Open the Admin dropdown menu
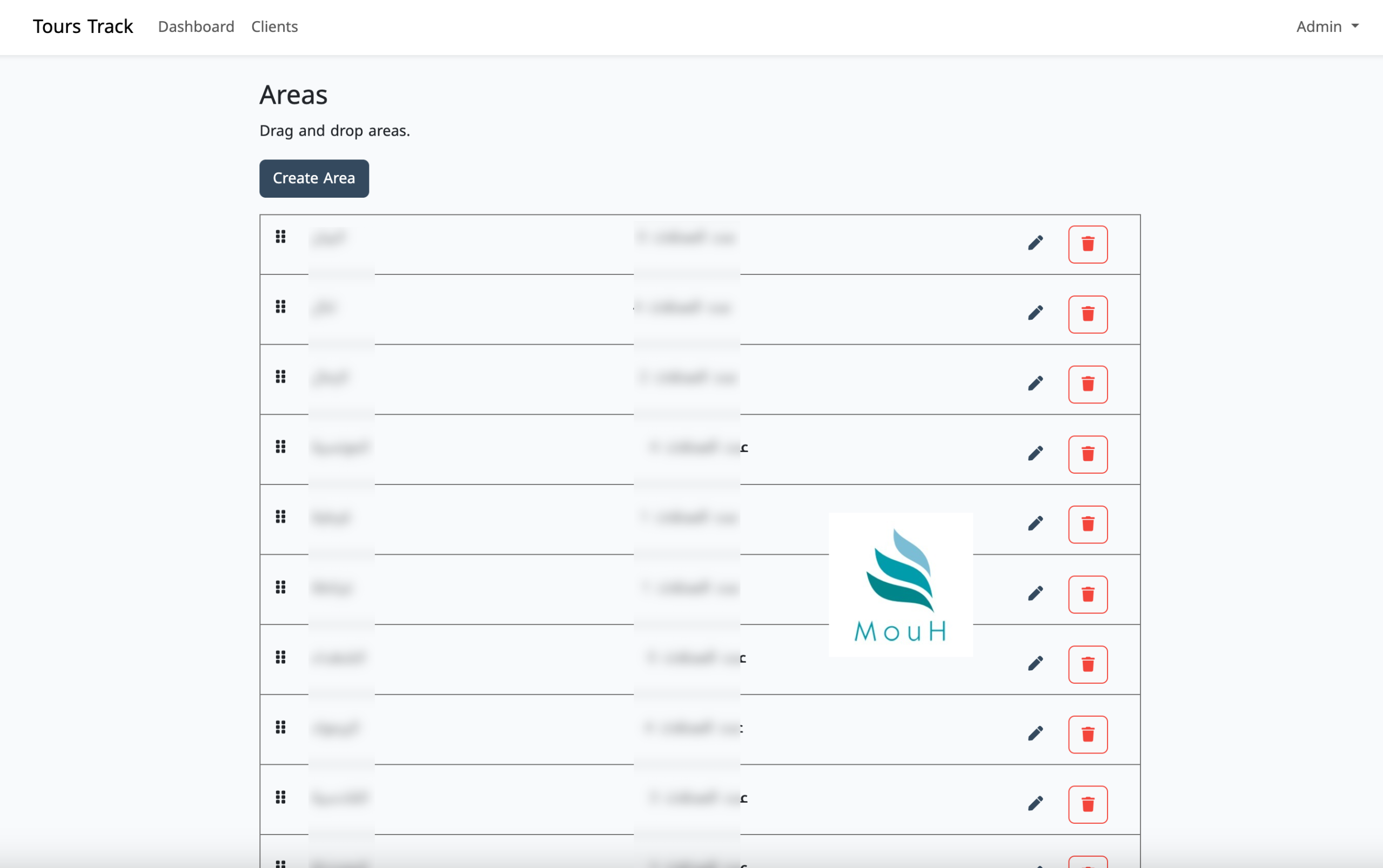Screen dimensions: 1383x868 coord(1327,26)
